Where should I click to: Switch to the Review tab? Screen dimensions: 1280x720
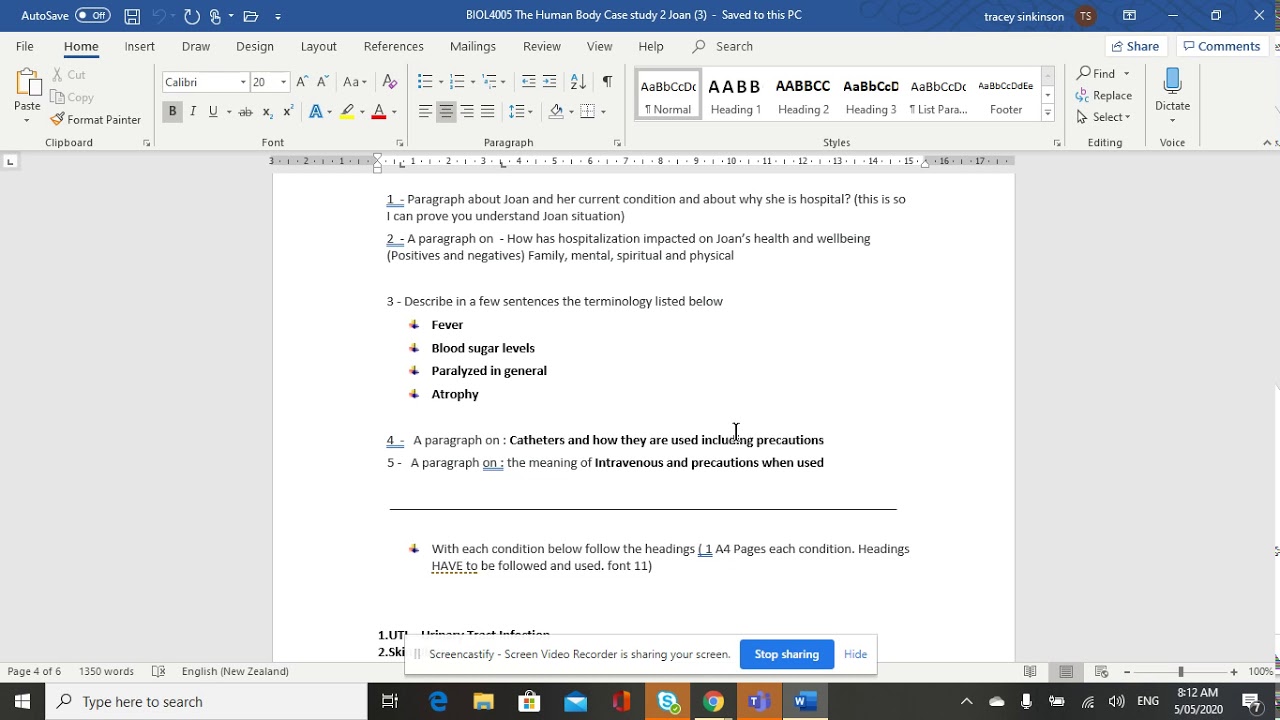(x=541, y=46)
